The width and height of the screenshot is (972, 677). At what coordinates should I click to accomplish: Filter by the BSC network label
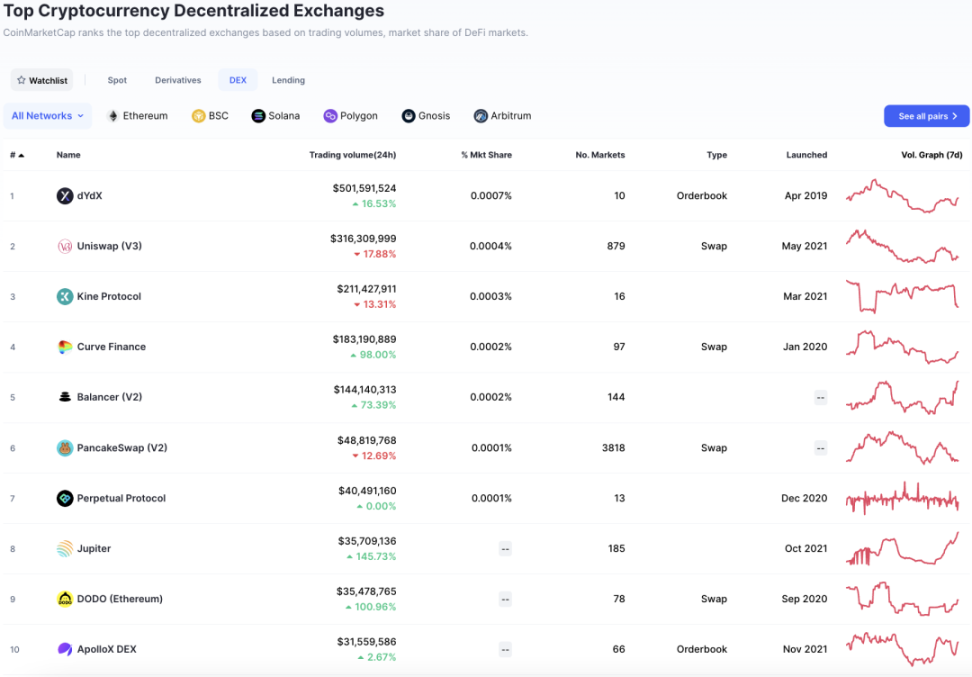218,116
